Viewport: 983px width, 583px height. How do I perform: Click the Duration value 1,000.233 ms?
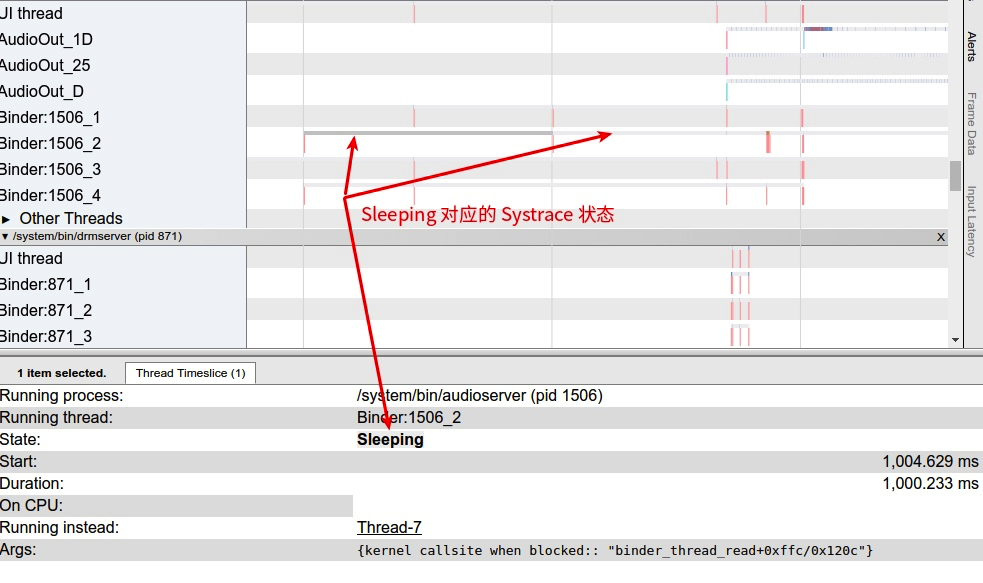pos(930,483)
